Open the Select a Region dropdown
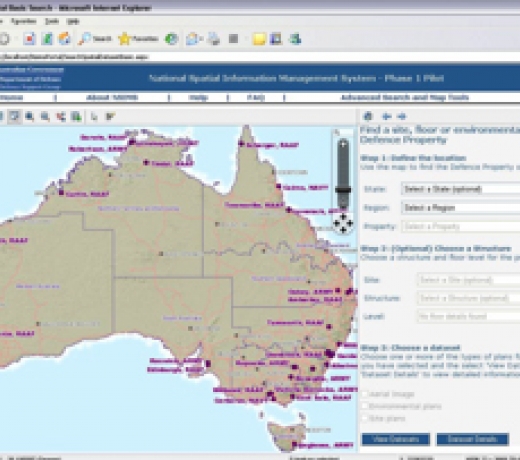This screenshot has height=460, width=520. click(461, 208)
